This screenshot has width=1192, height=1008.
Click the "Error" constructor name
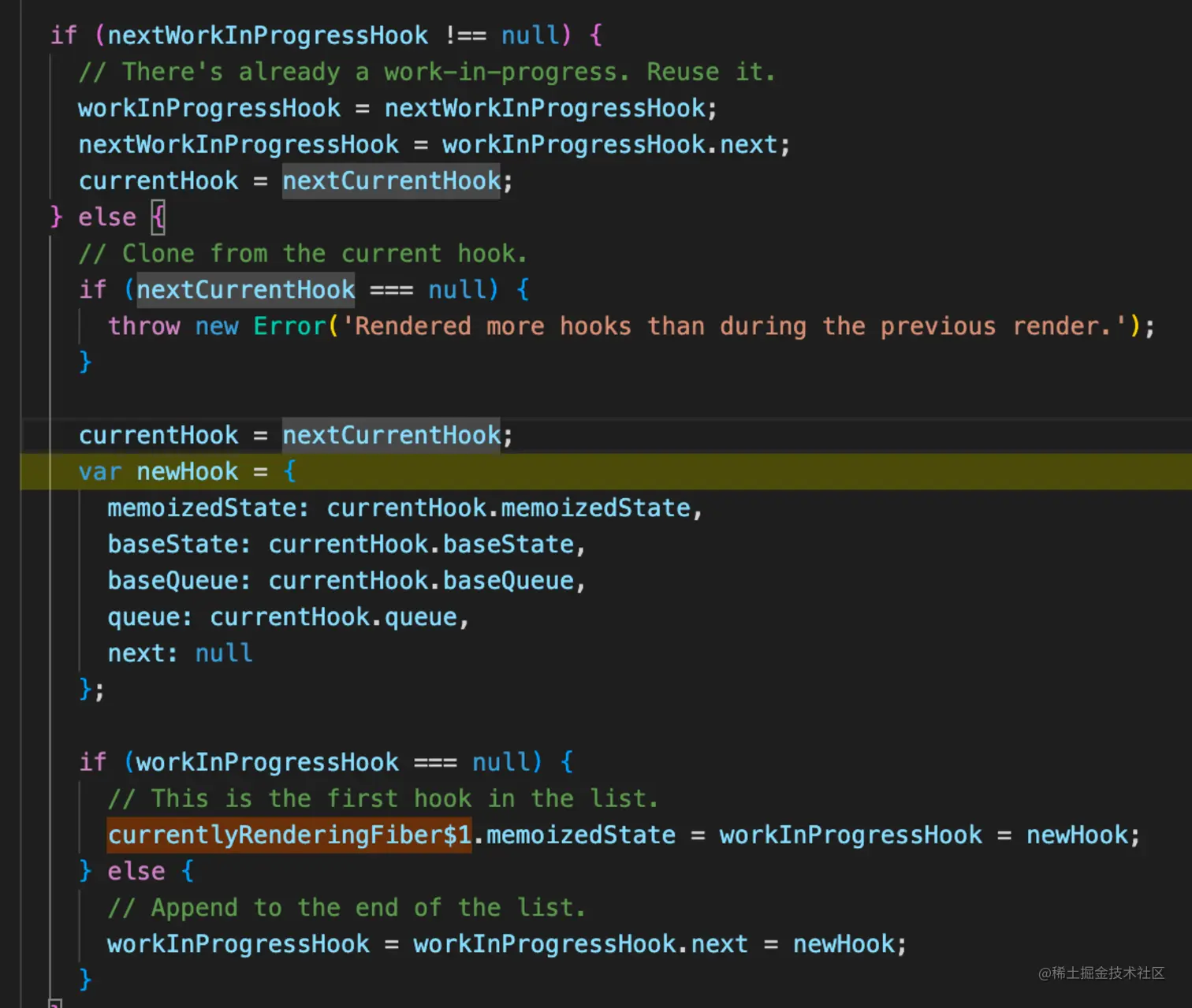tap(289, 325)
